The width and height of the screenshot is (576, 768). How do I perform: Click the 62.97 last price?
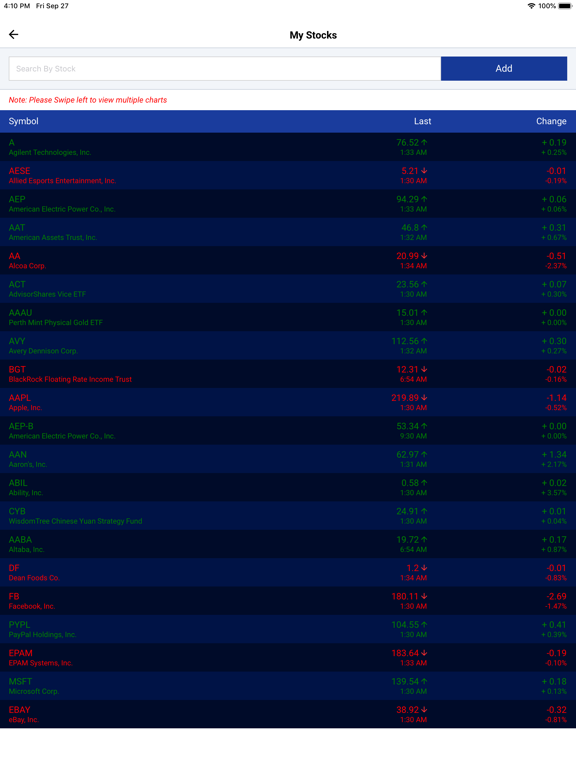point(408,455)
